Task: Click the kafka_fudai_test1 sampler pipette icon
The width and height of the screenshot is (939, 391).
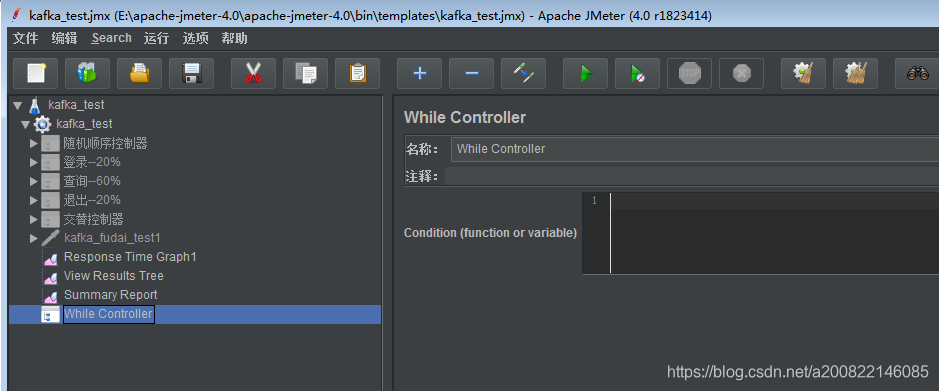Action: point(50,238)
